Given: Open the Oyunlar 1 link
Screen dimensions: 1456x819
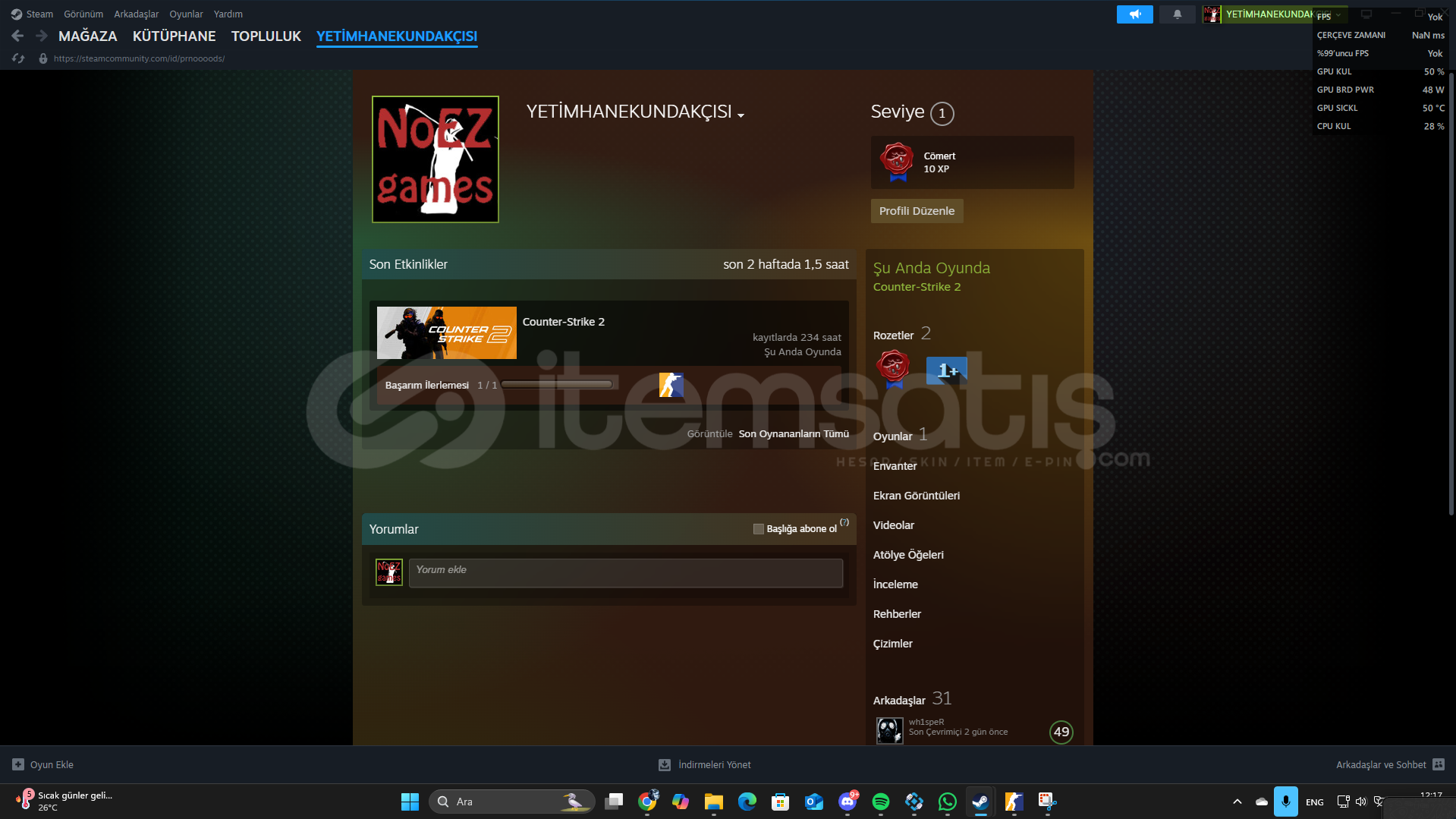Looking at the screenshot, I should coord(900,436).
